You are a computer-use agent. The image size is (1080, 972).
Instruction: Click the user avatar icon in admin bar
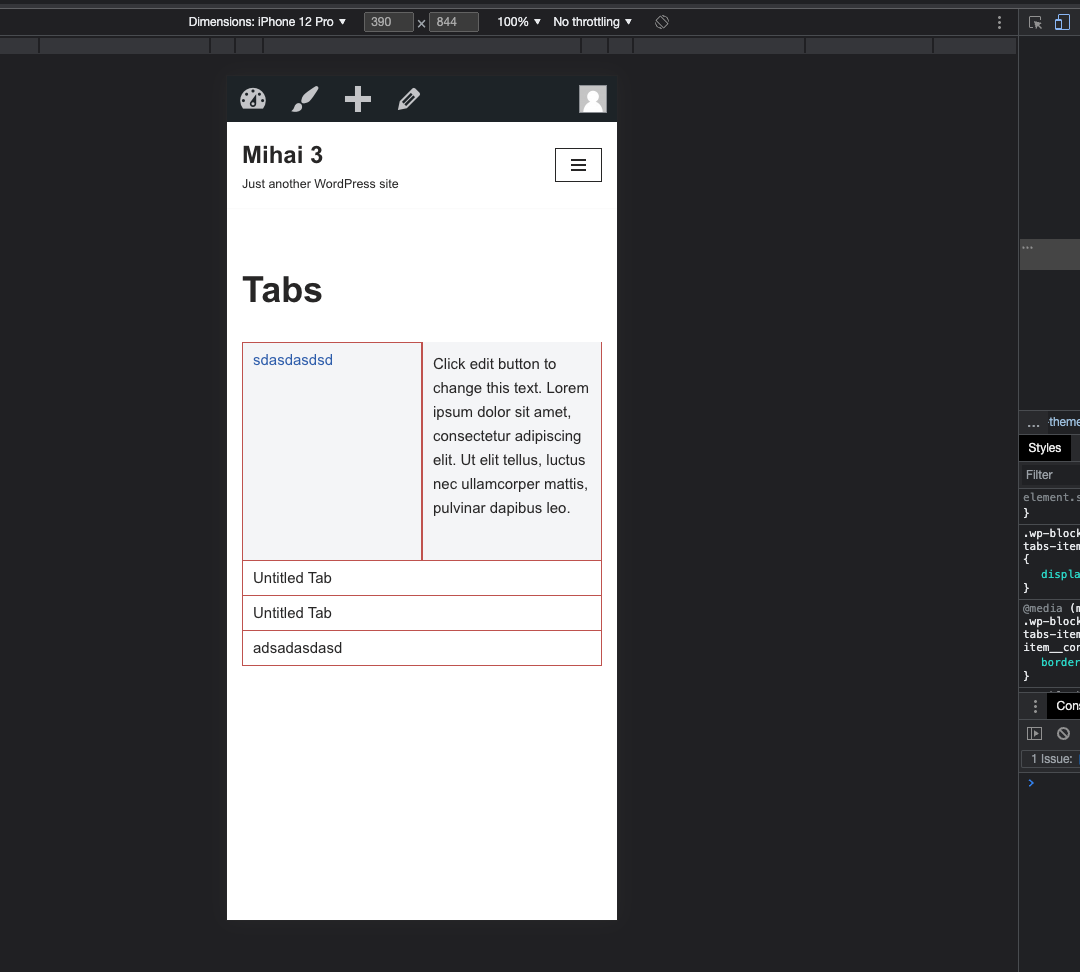[592, 99]
